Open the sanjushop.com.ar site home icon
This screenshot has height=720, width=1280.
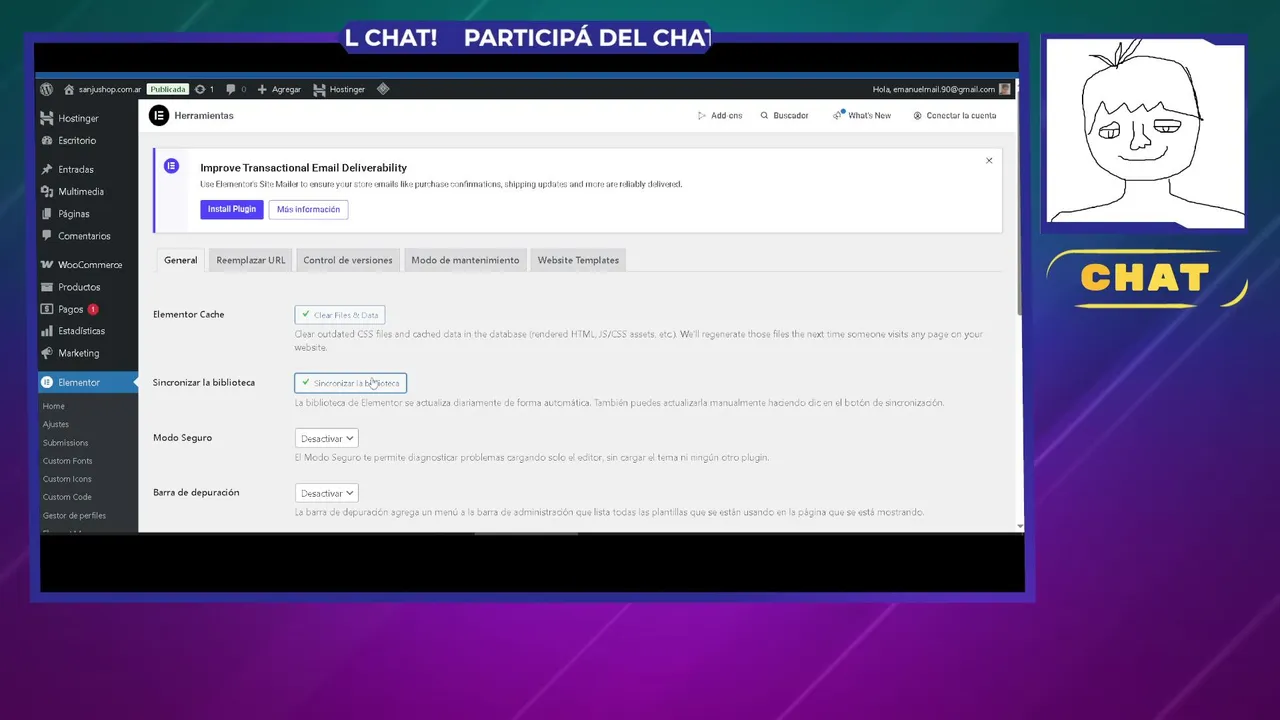pyautogui.click(x=70, y=89)
